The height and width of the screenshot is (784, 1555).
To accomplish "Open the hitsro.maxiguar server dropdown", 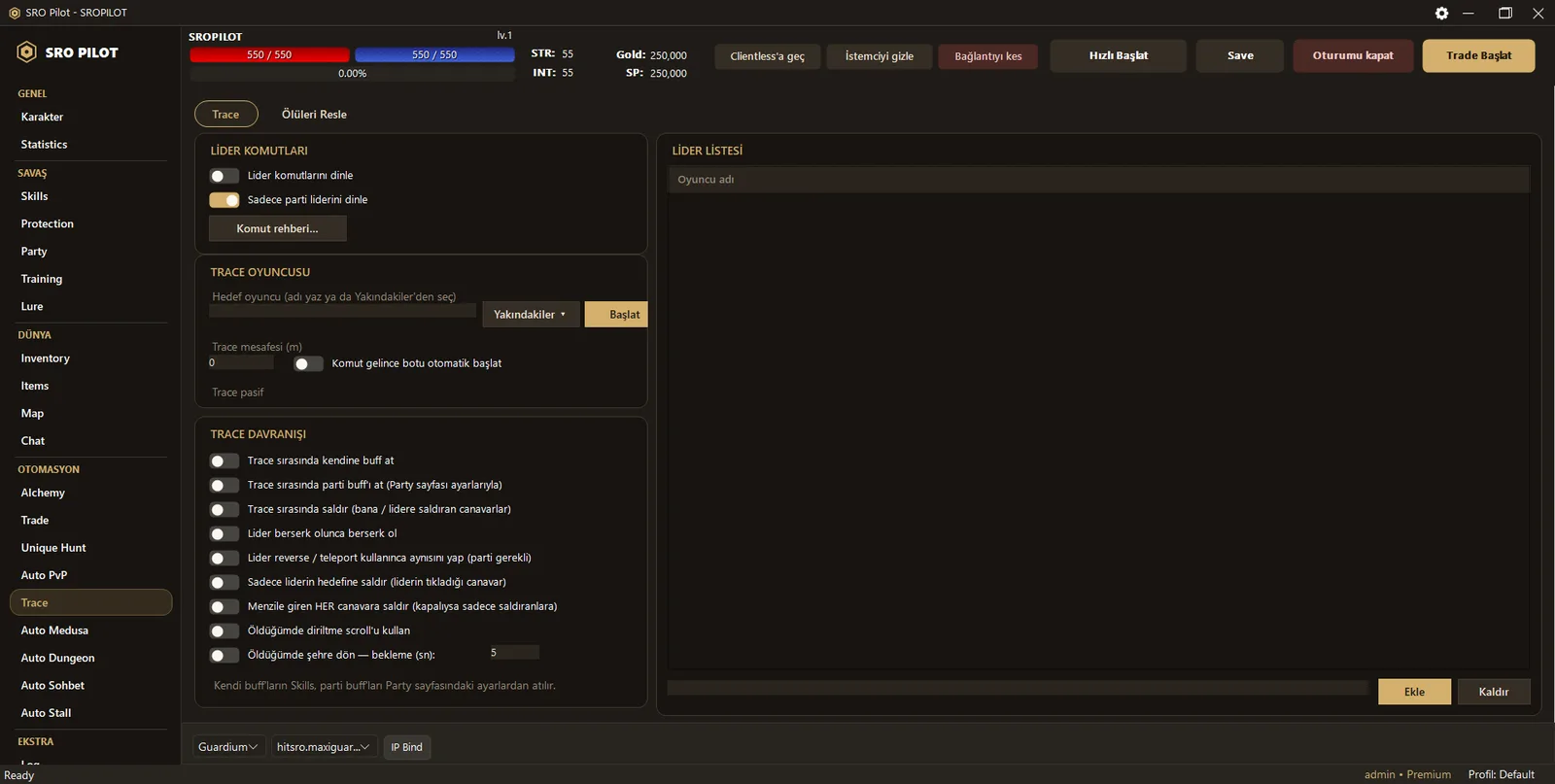I will coord(324,747).
